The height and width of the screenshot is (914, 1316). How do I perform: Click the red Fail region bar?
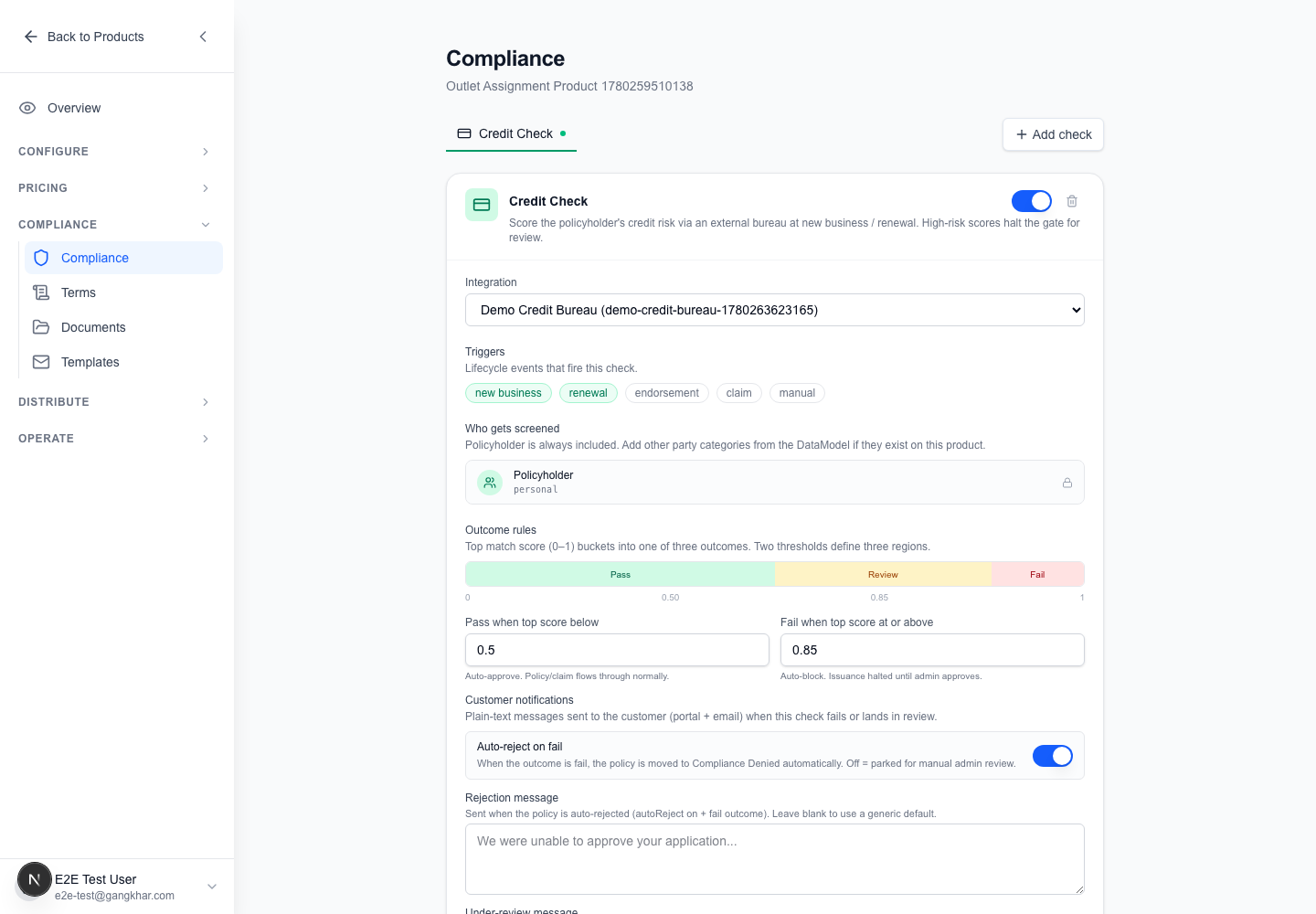[x=1037, y=574]
